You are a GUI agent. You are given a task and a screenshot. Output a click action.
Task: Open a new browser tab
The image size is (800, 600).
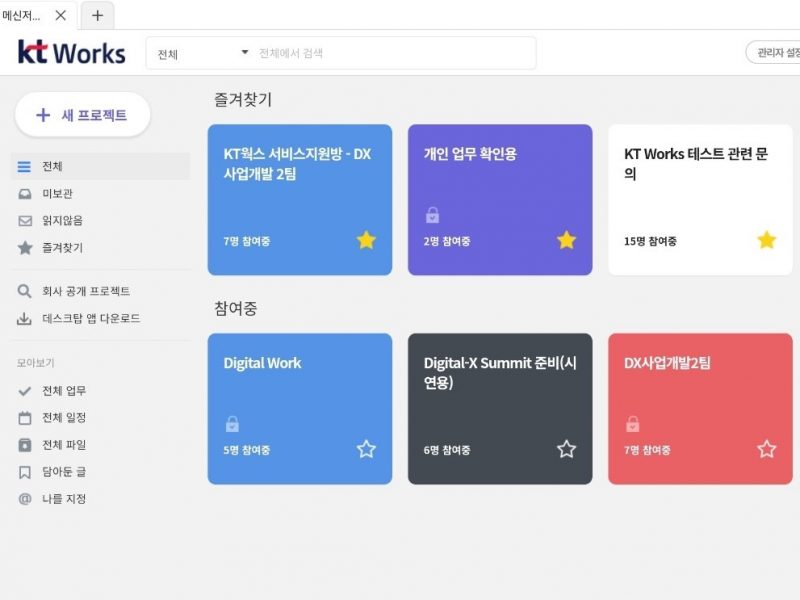tap(97, 15)
